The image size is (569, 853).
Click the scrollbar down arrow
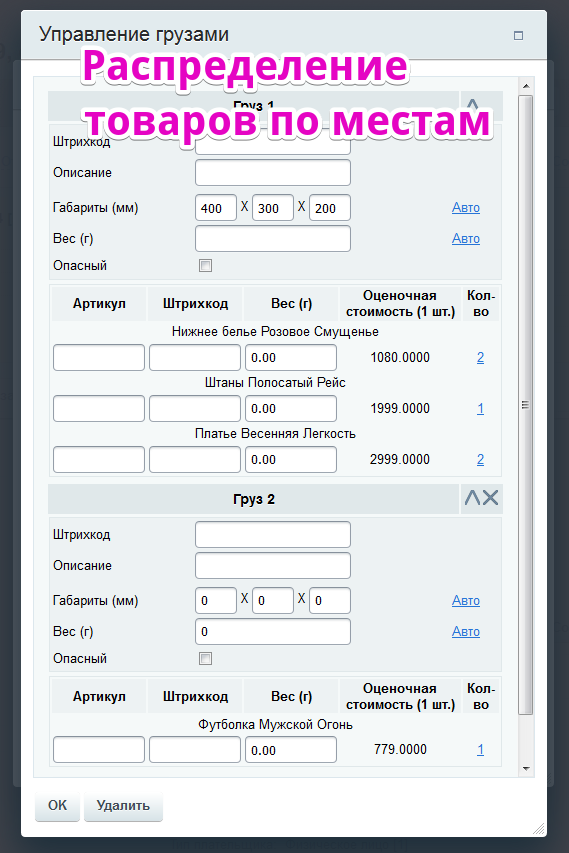point(525,768)
